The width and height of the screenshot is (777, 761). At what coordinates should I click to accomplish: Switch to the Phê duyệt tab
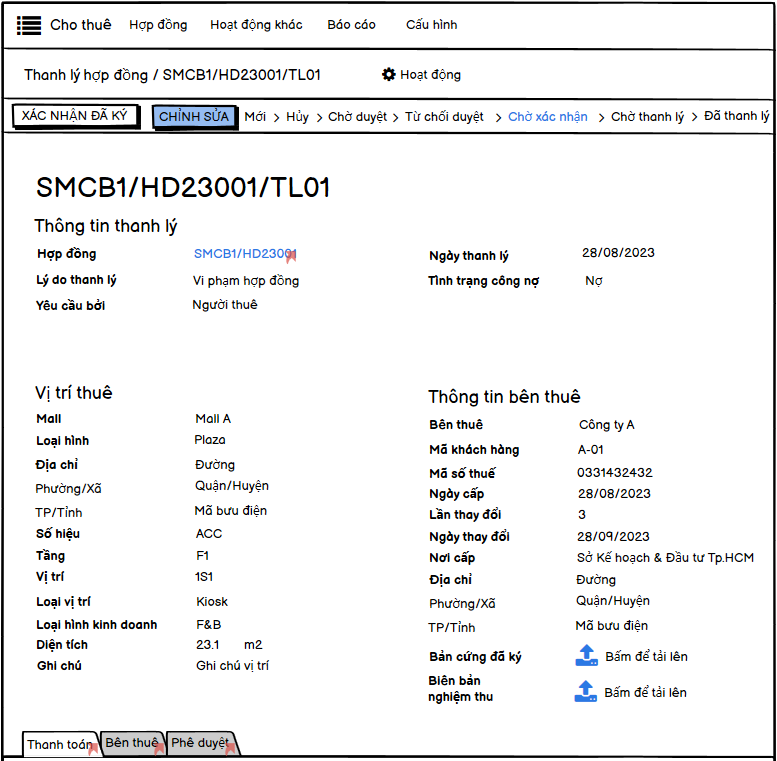click(x=201, y=743)
